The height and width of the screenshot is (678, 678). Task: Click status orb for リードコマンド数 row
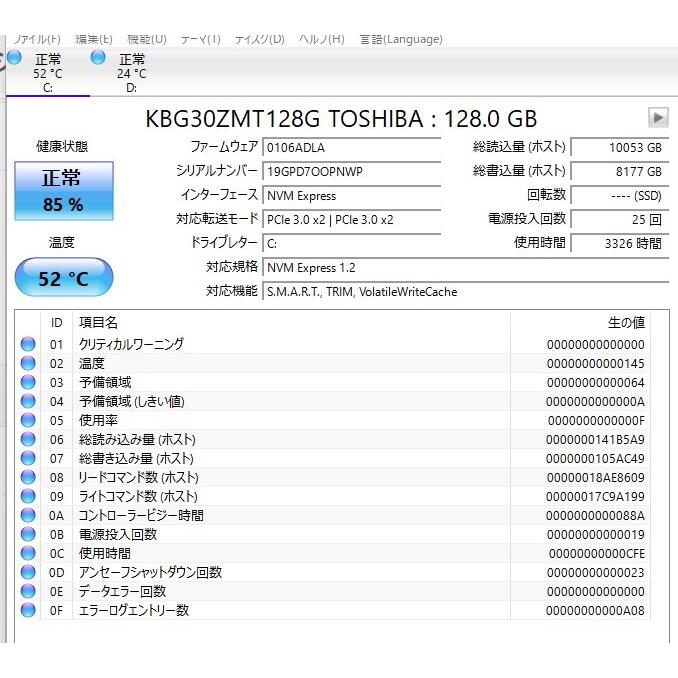28,477
